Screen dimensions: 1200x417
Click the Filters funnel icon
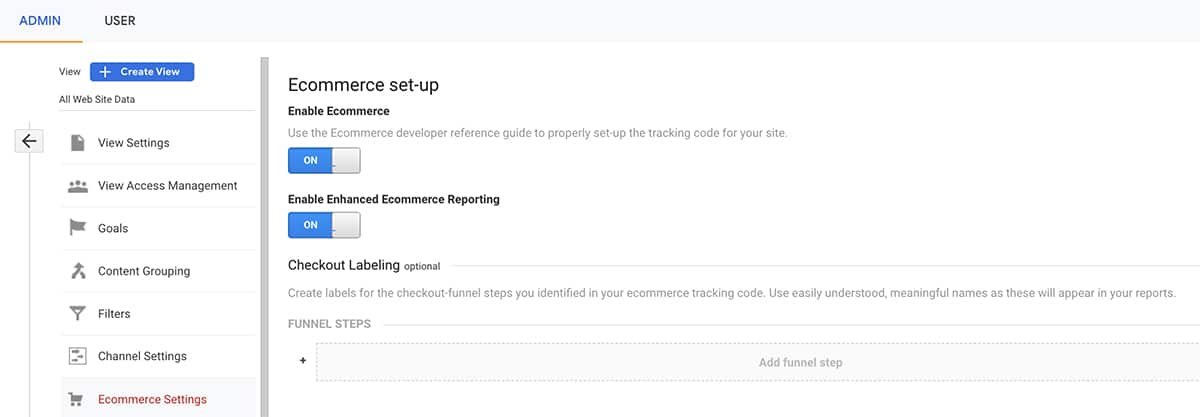[77, 314]
